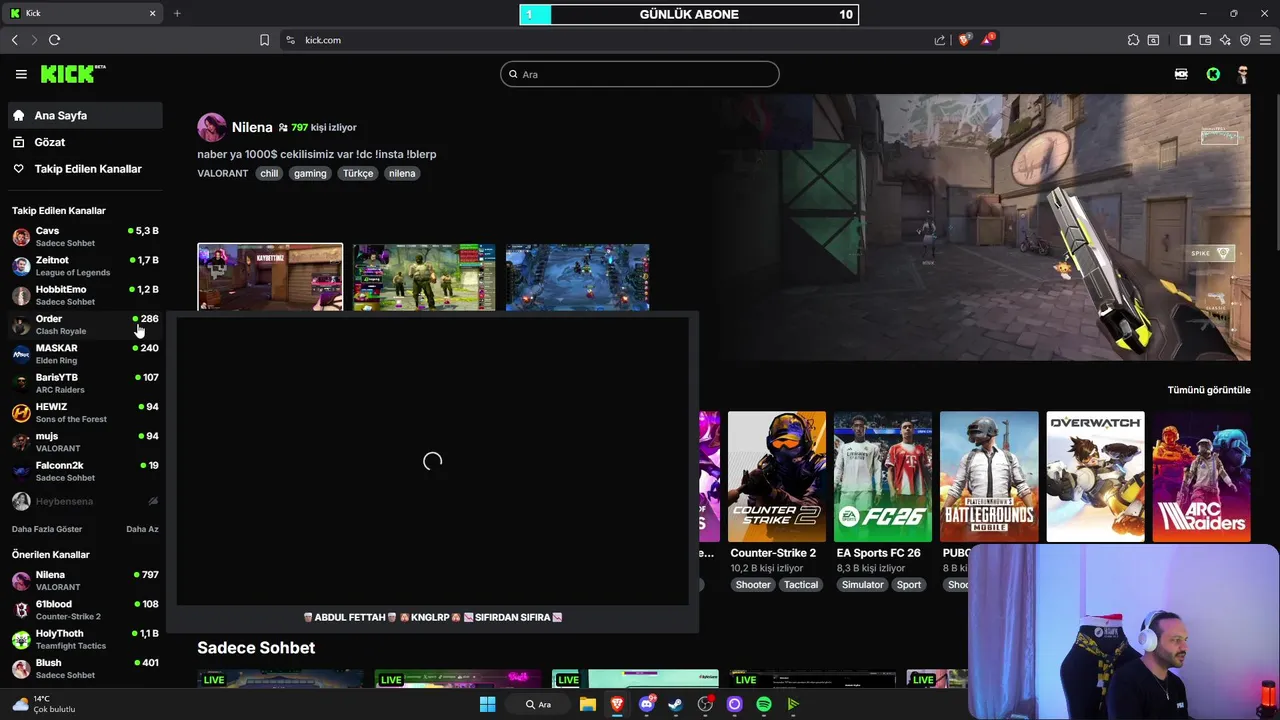Image resolution: width=1280 pixels, height=720 pixels.
Task: Click the Simulator tag under EA Sports FC 26
Action: [x=862, y=585]
